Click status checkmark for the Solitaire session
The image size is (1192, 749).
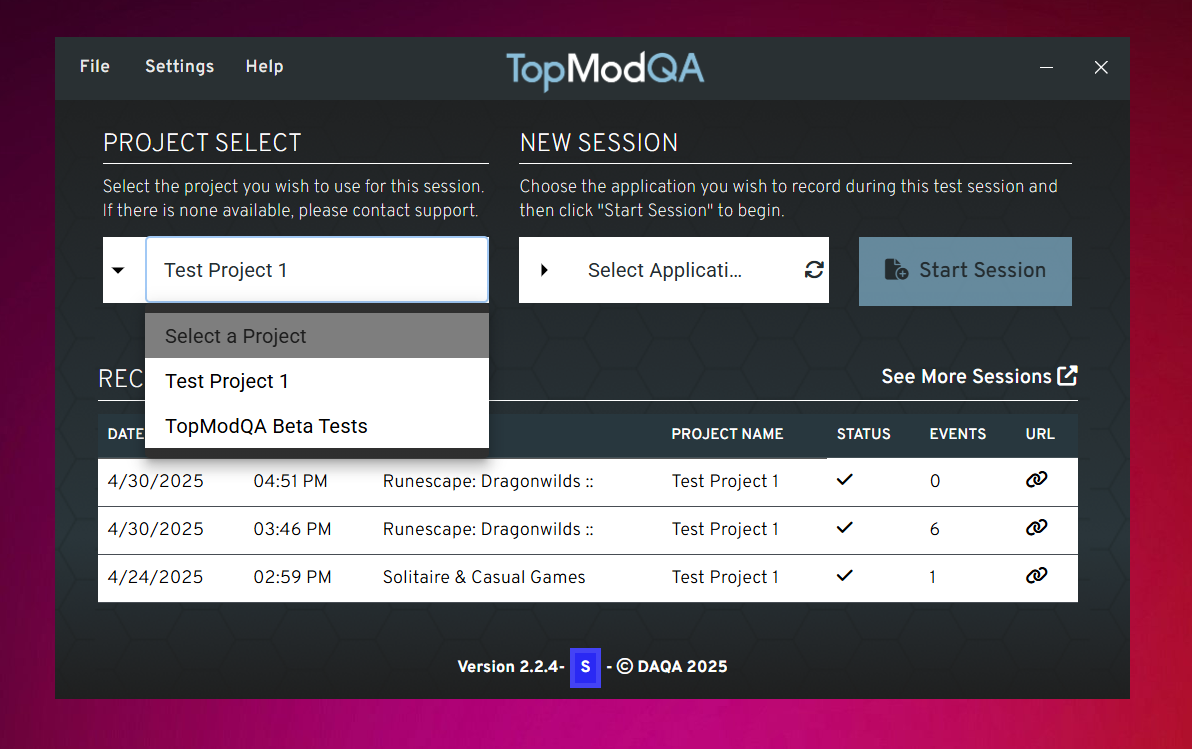point(845,576)
